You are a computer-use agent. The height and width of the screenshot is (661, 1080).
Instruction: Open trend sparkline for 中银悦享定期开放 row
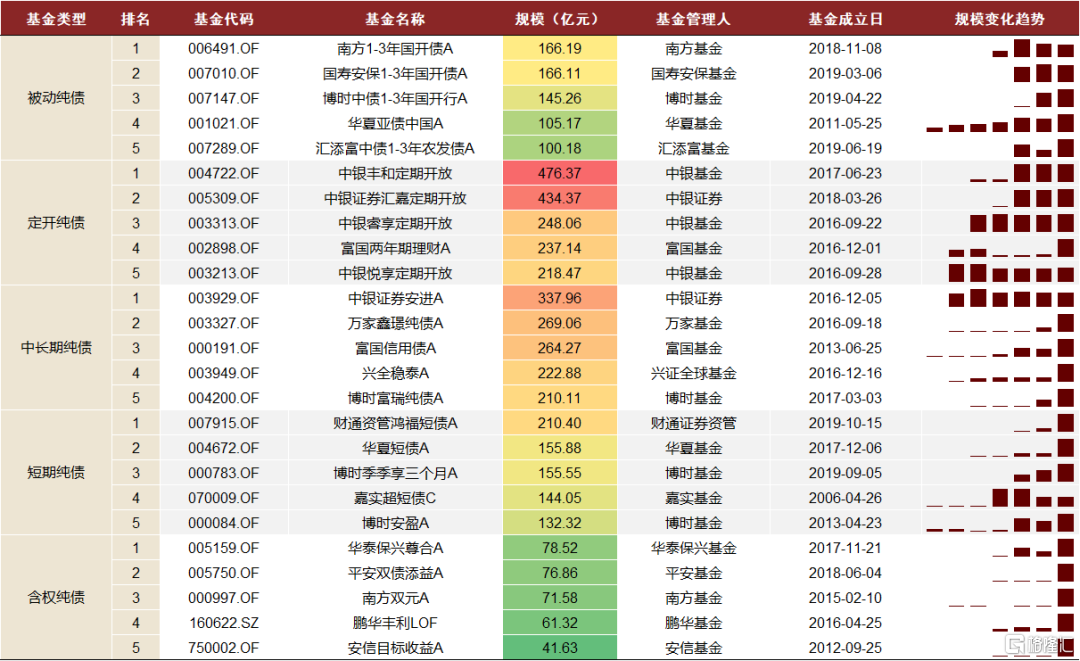tap(1011, 273)
